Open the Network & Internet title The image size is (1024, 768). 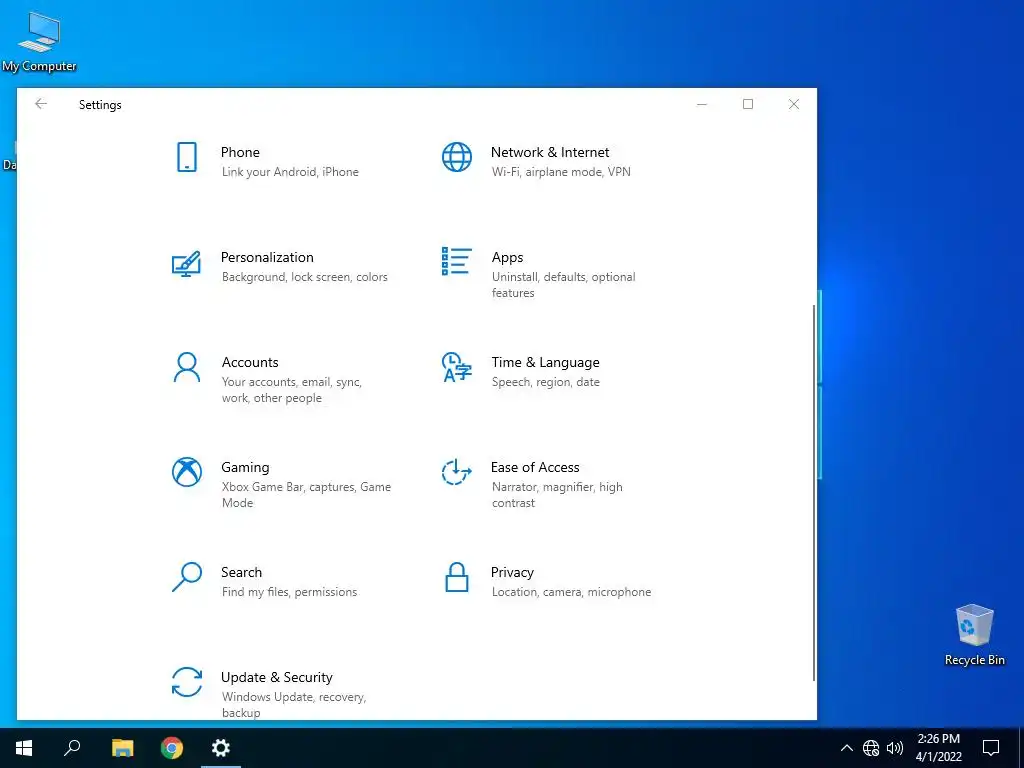(550, 152)
